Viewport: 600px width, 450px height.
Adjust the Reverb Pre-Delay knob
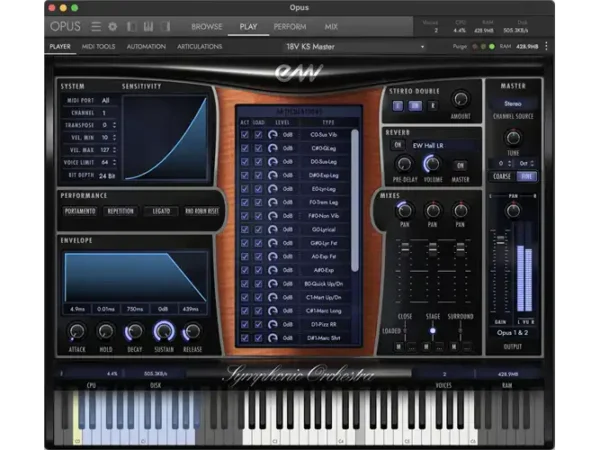pyautogui.click(x=404, y=164)
